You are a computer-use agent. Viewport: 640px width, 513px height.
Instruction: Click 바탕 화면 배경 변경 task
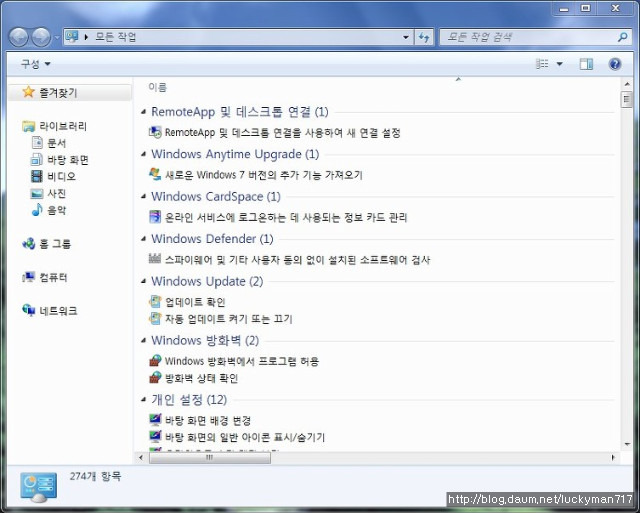(208, 420)
